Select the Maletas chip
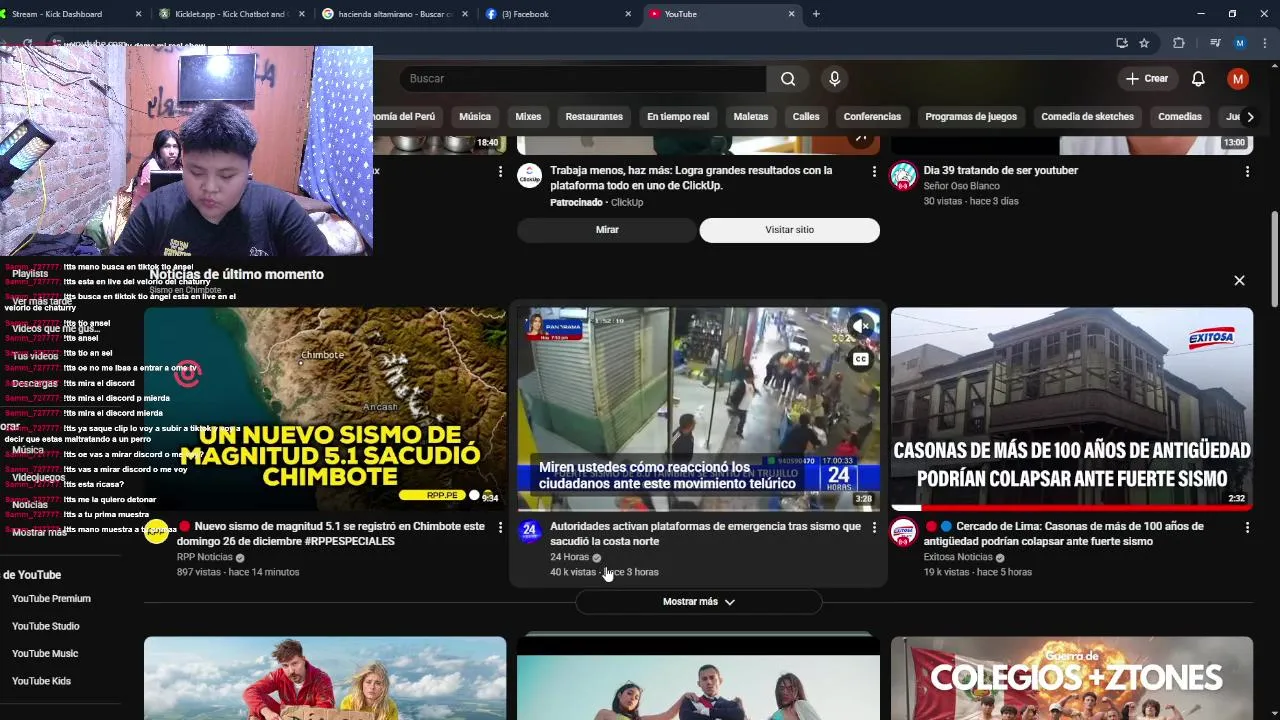The height and width of the screenshot is (720, 1280). (751, 117)
